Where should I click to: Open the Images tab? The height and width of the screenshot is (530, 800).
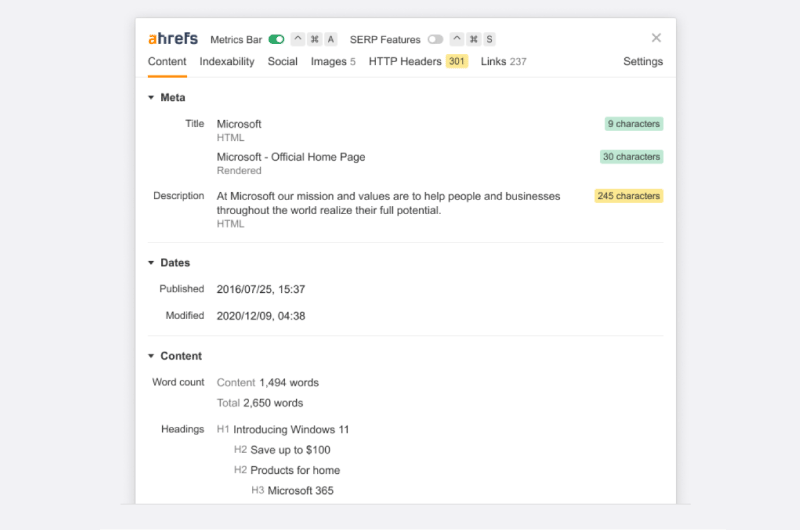[333, 62]
